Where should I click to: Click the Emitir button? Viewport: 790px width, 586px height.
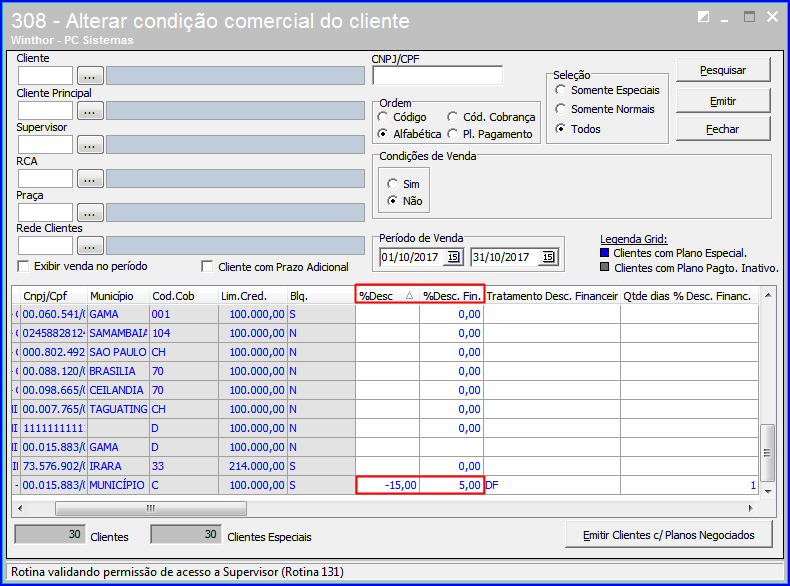[723, 101]
